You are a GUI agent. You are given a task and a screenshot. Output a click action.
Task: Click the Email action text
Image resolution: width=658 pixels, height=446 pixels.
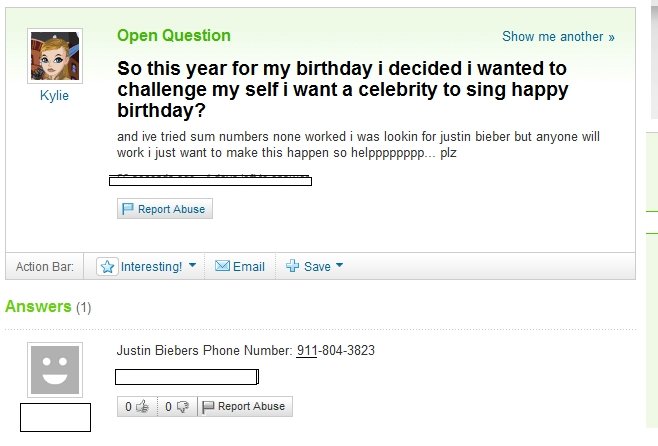pyautogui.click(x=249, y=266)
